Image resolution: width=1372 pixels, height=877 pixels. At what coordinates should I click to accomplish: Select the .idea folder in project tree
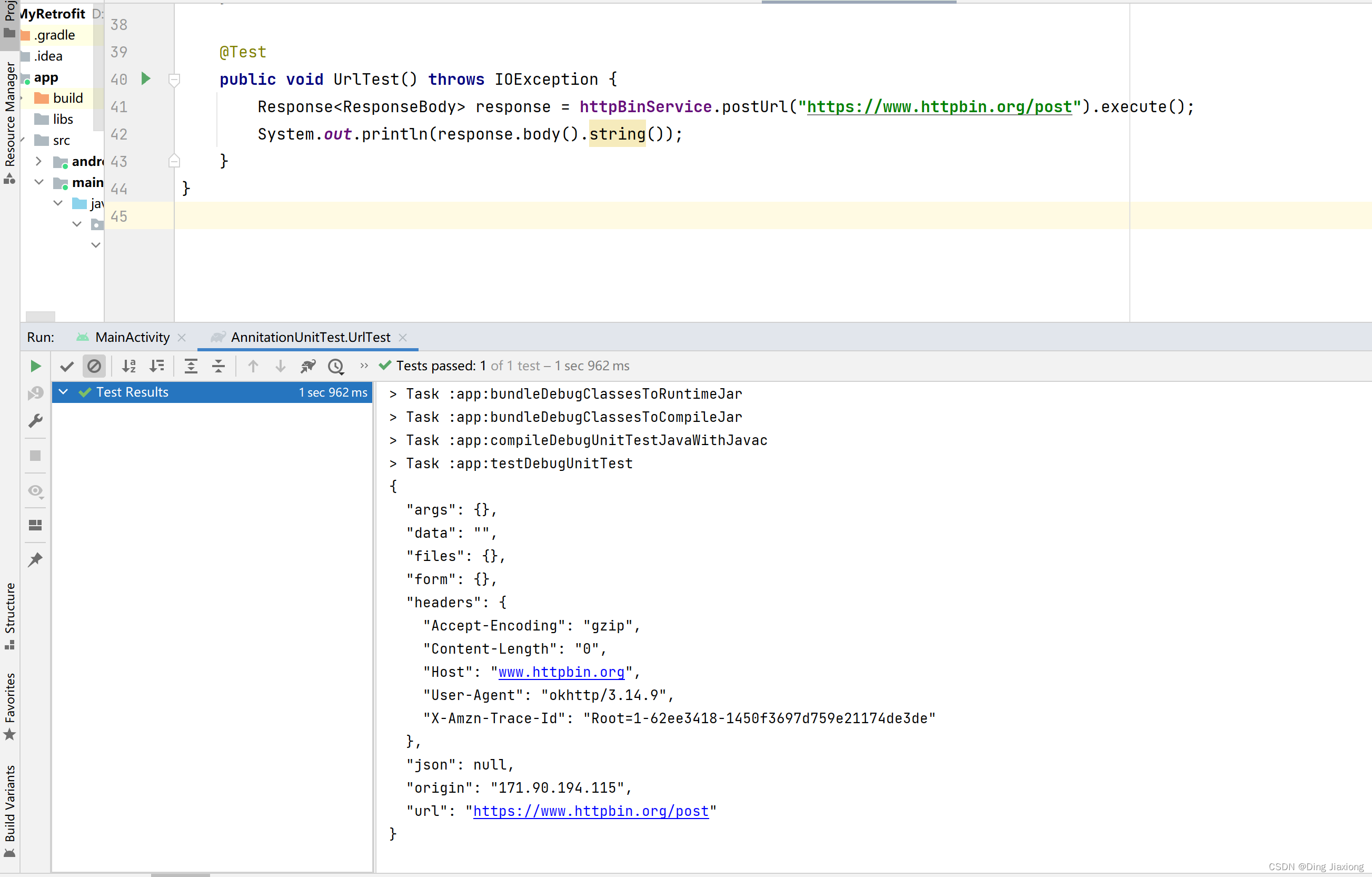click(48, 56)
